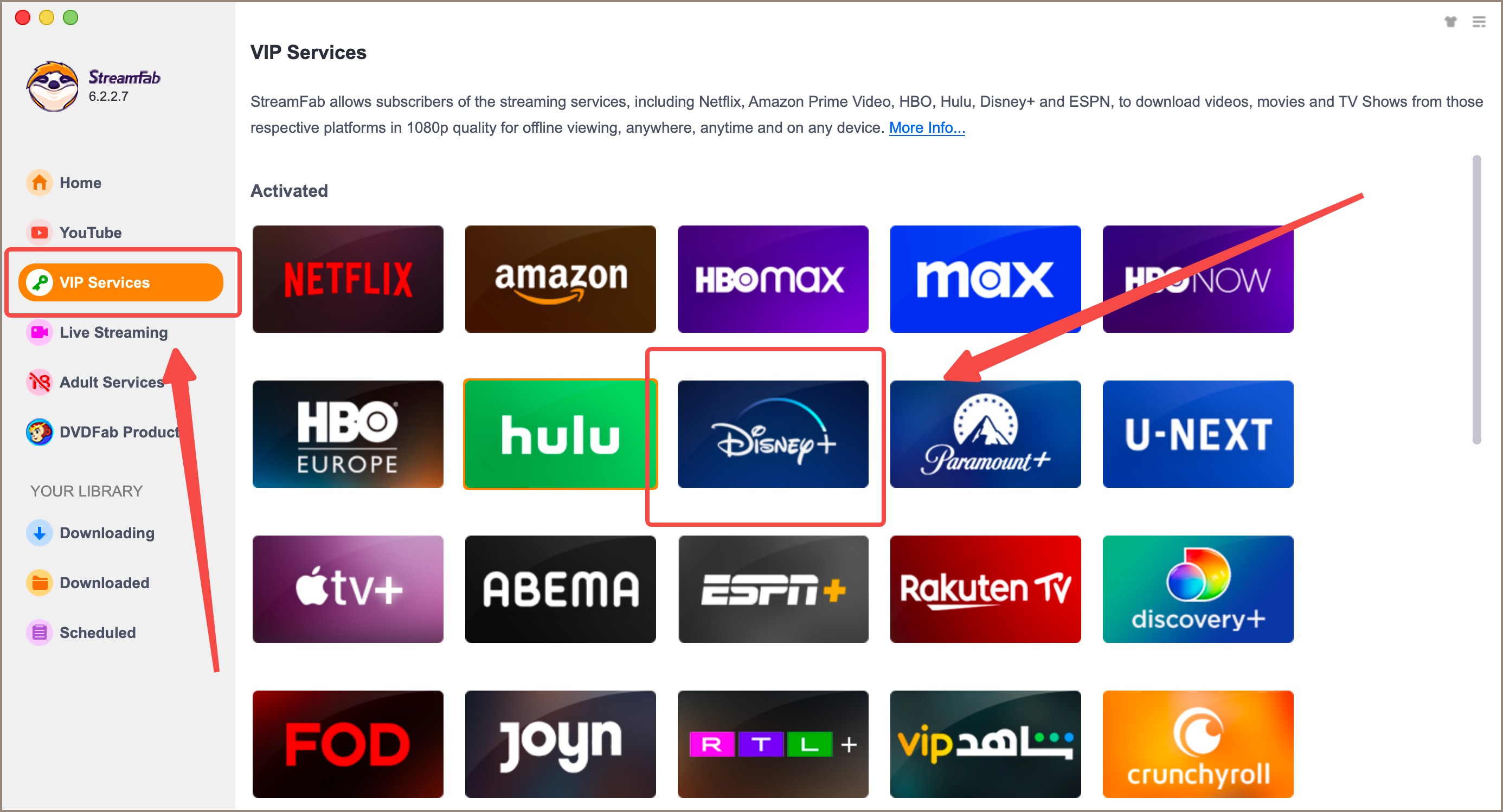
Task: Open the ABEMA service tile
Action: click(560, 589)
